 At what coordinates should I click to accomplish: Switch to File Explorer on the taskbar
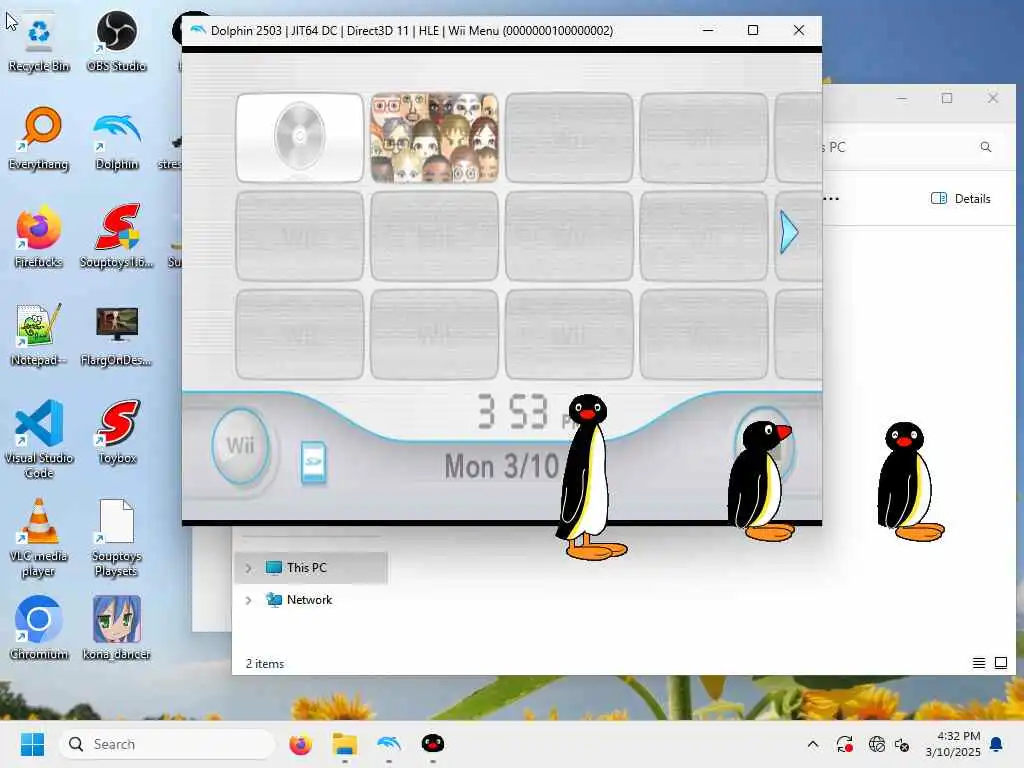tap(344, 744)
